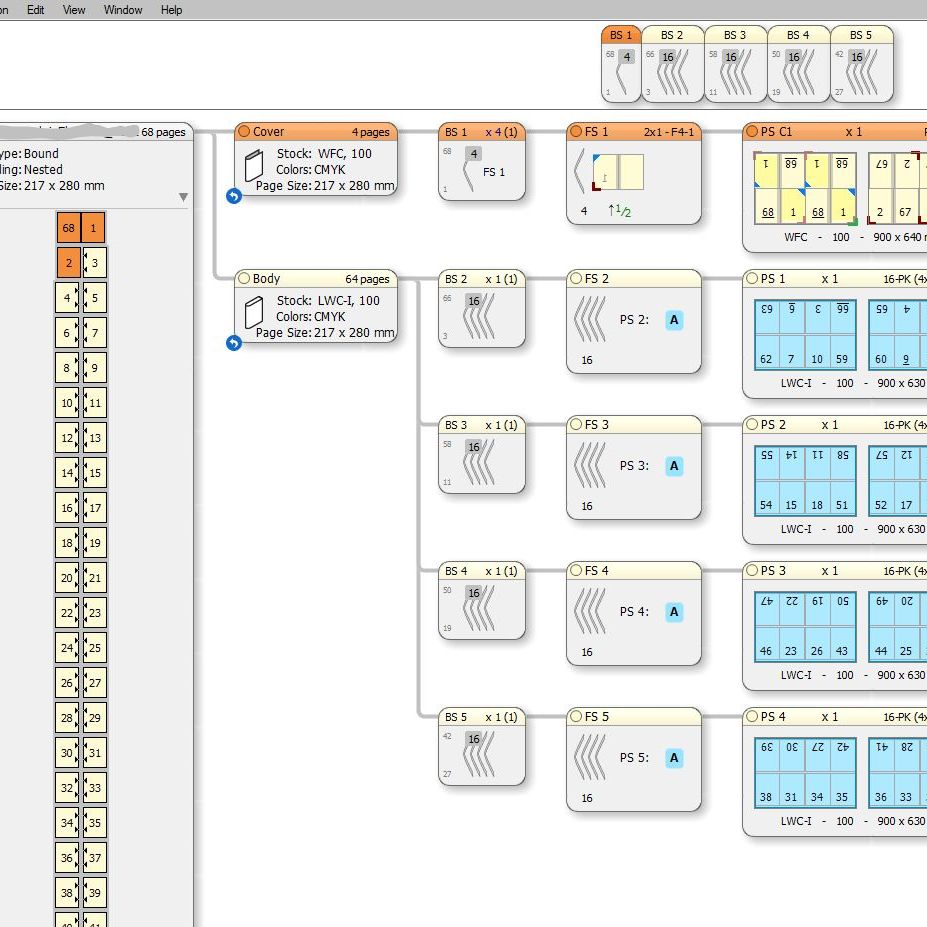Open the Window menu
The image size is (927, 927).
tap(123, 10)
